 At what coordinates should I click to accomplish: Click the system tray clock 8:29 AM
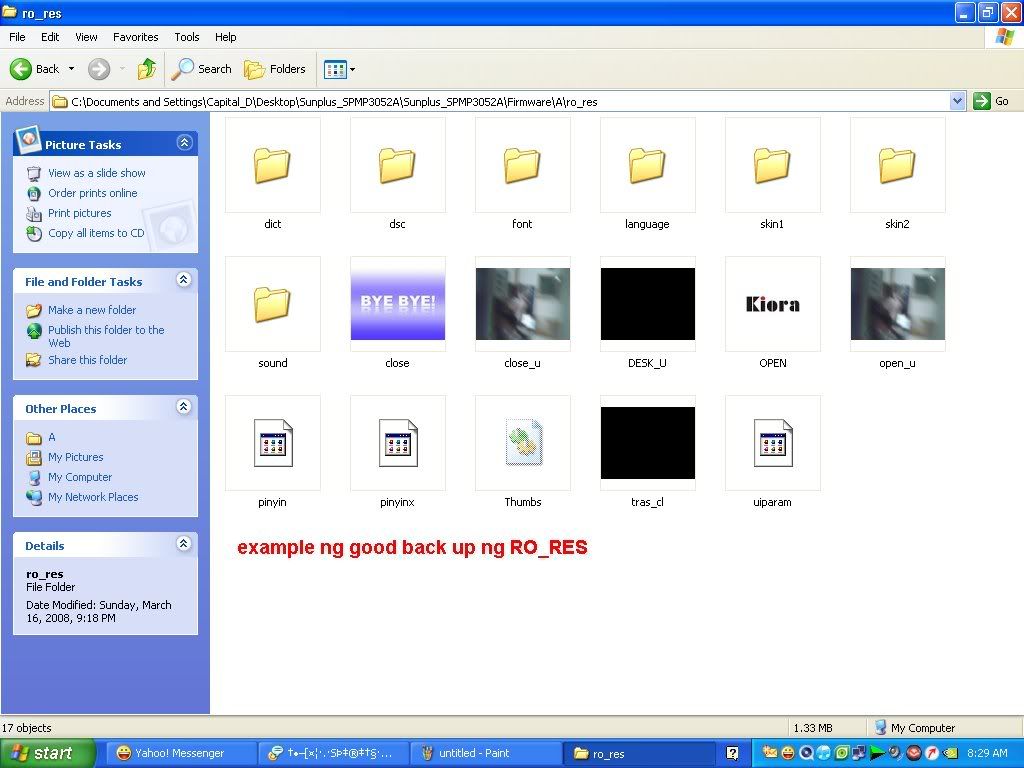pyautogui.click(x=987, y=753)
